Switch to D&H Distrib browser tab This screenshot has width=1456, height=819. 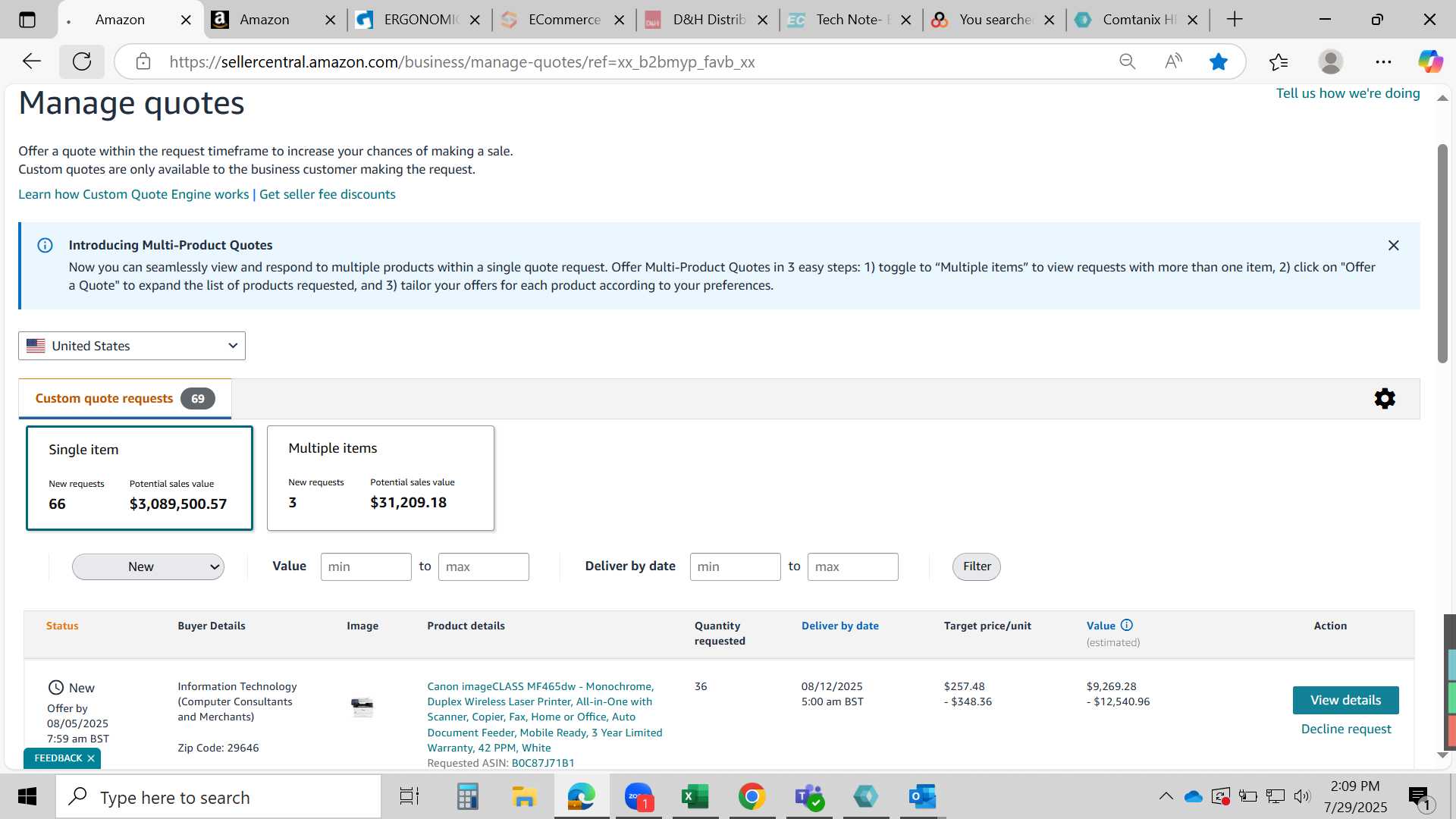[709, 20]
